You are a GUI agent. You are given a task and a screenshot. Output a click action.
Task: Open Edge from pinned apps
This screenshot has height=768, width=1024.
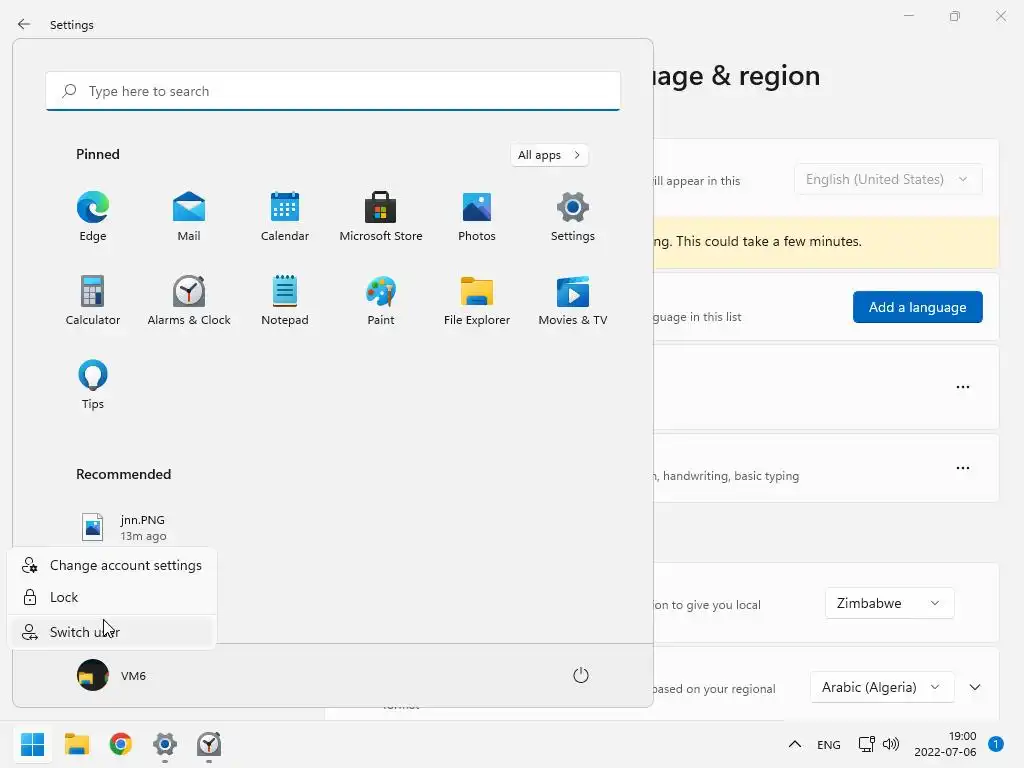tap(93, 216)
